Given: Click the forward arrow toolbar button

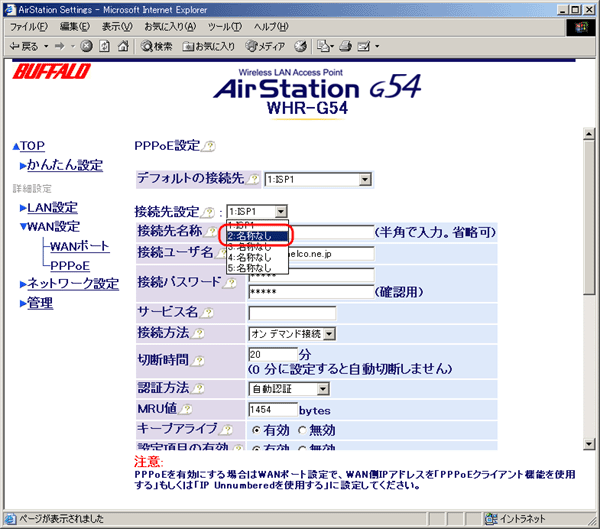Looking at the screenshot, I should [60, 46].
